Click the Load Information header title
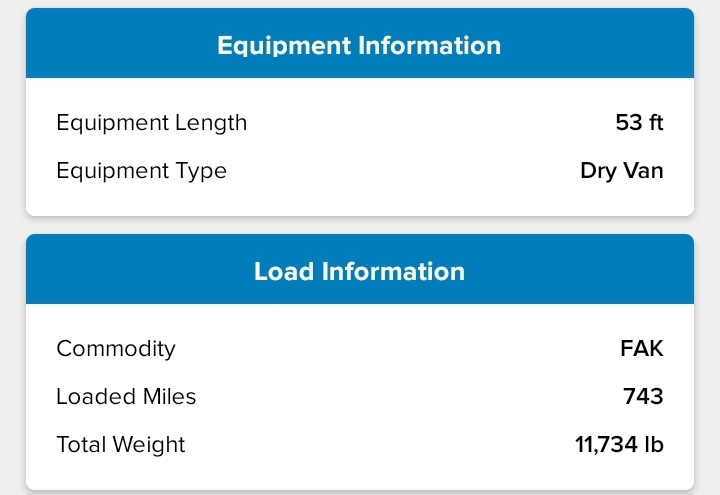Screen dimensions: 720x495 click(359, 271)
